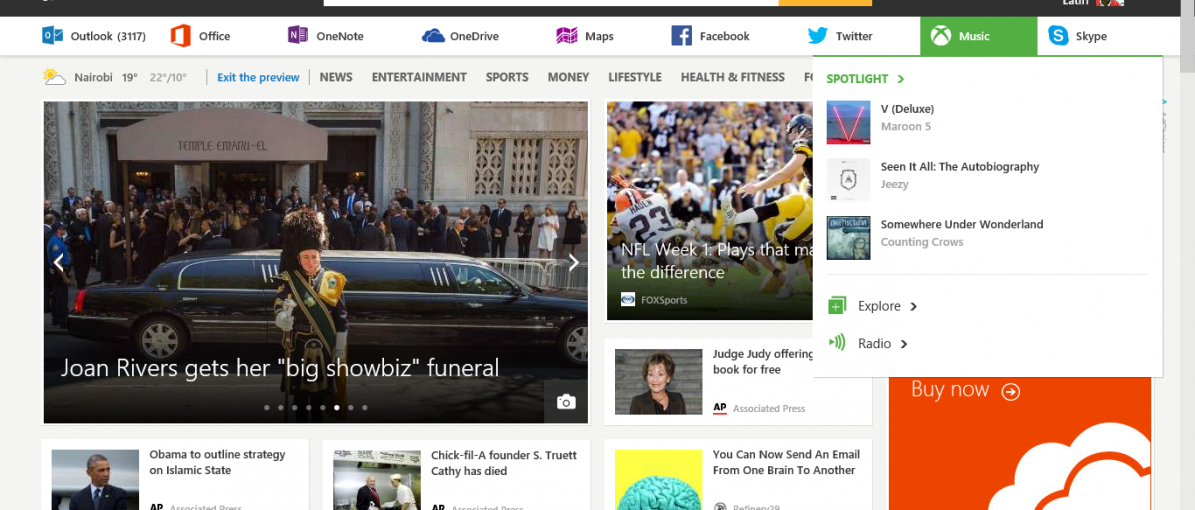The image size is (1195, 510).
Task: Click the camera gallery icon on Joan Rivers story
Action: tap(566, 402)
